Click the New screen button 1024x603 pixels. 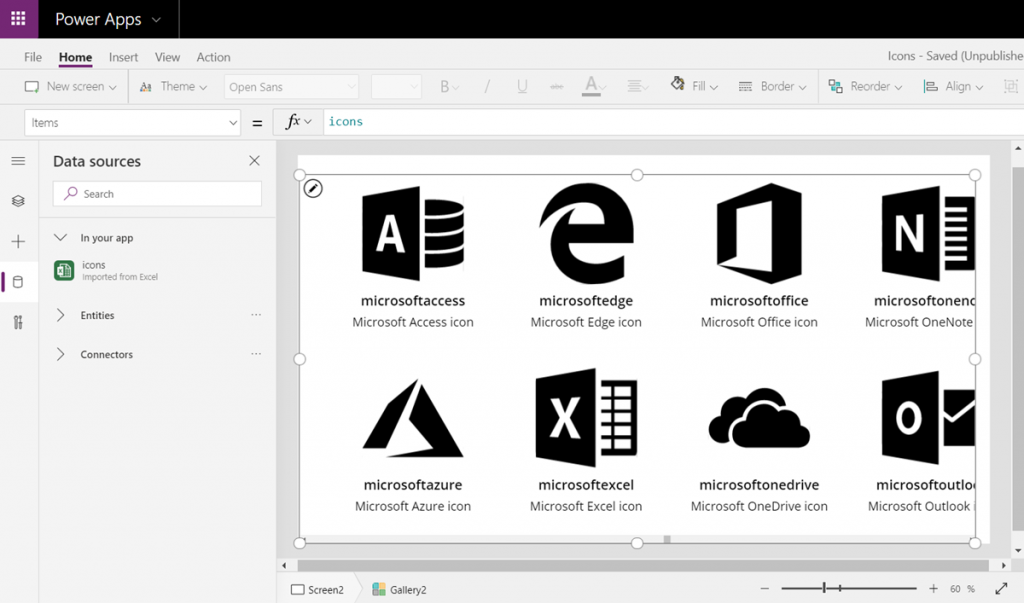tap(71, 86)
